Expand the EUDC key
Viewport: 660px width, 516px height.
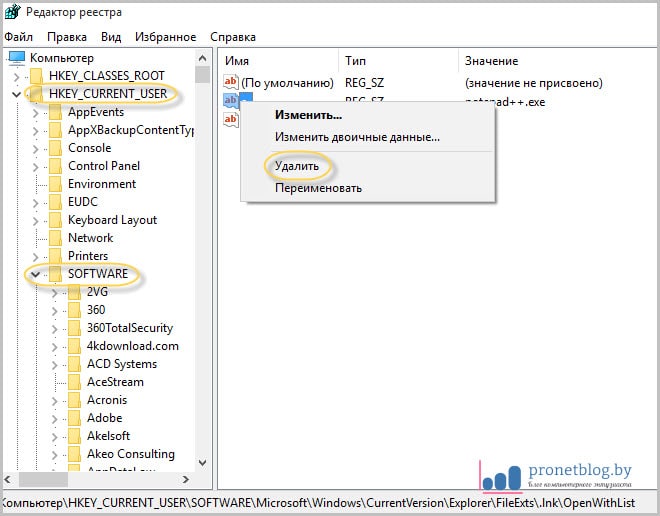click(x=35, y=203)
